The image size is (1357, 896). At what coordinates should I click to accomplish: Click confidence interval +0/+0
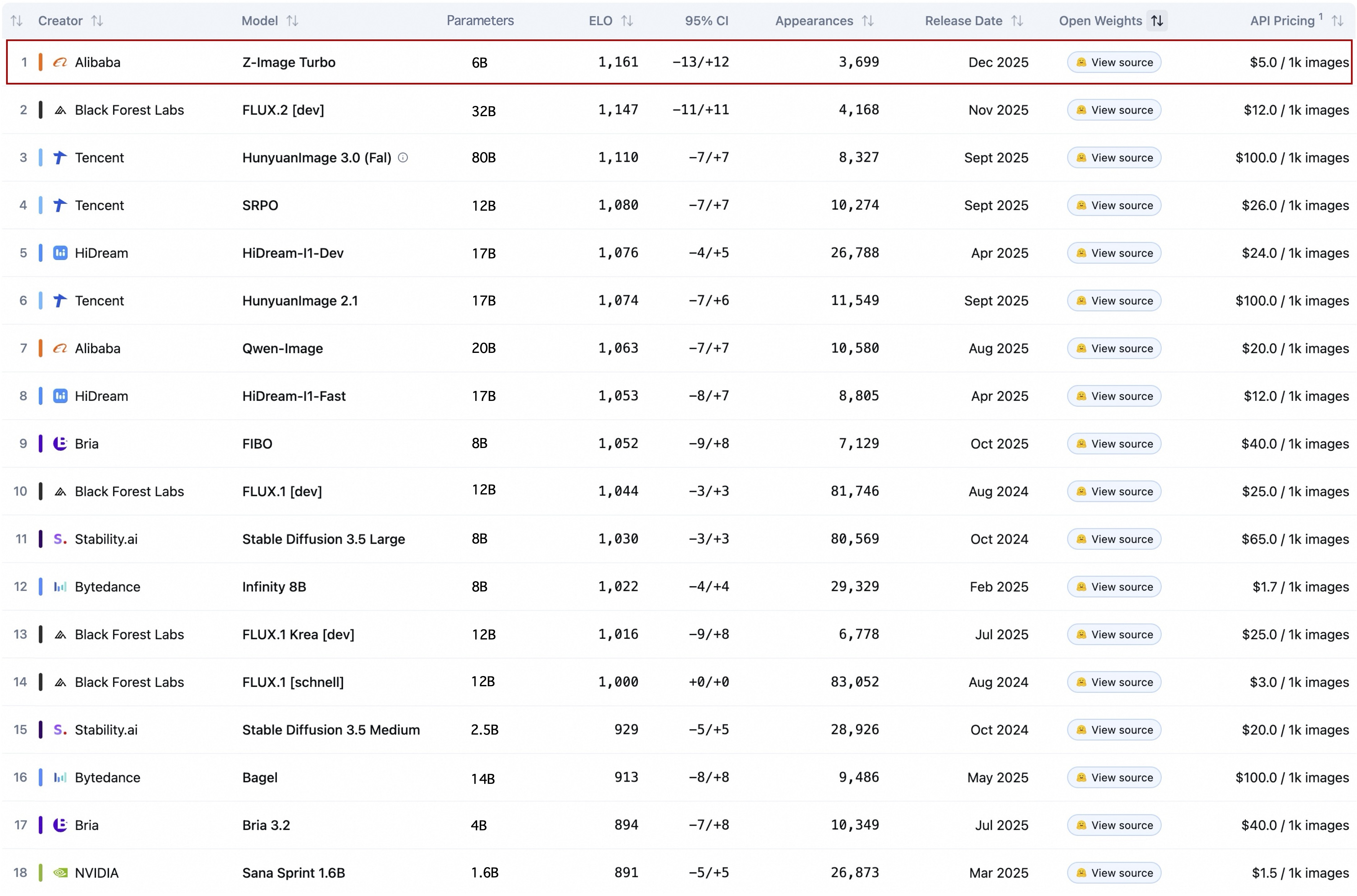pos(709,682)
